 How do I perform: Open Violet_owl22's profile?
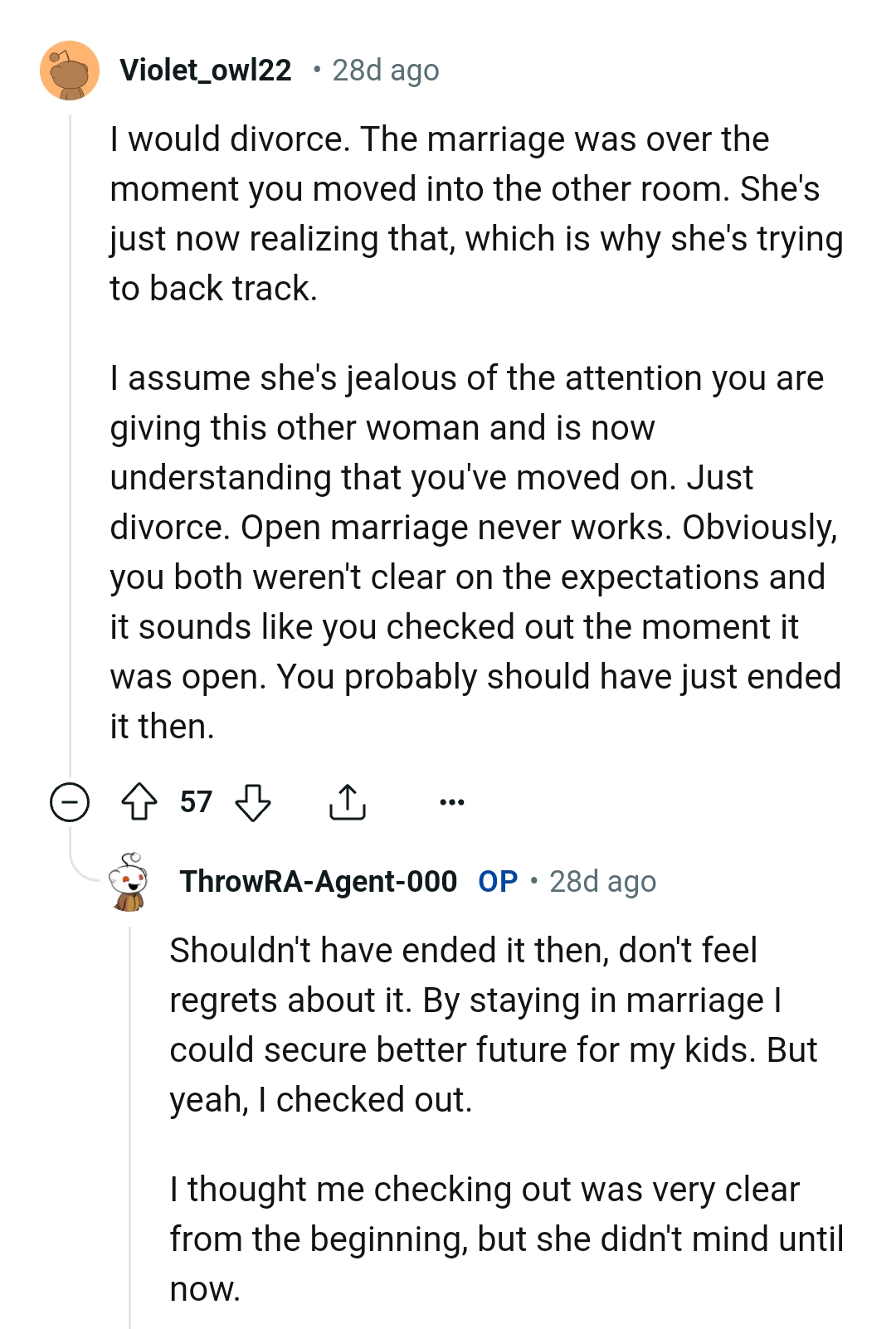206,70
